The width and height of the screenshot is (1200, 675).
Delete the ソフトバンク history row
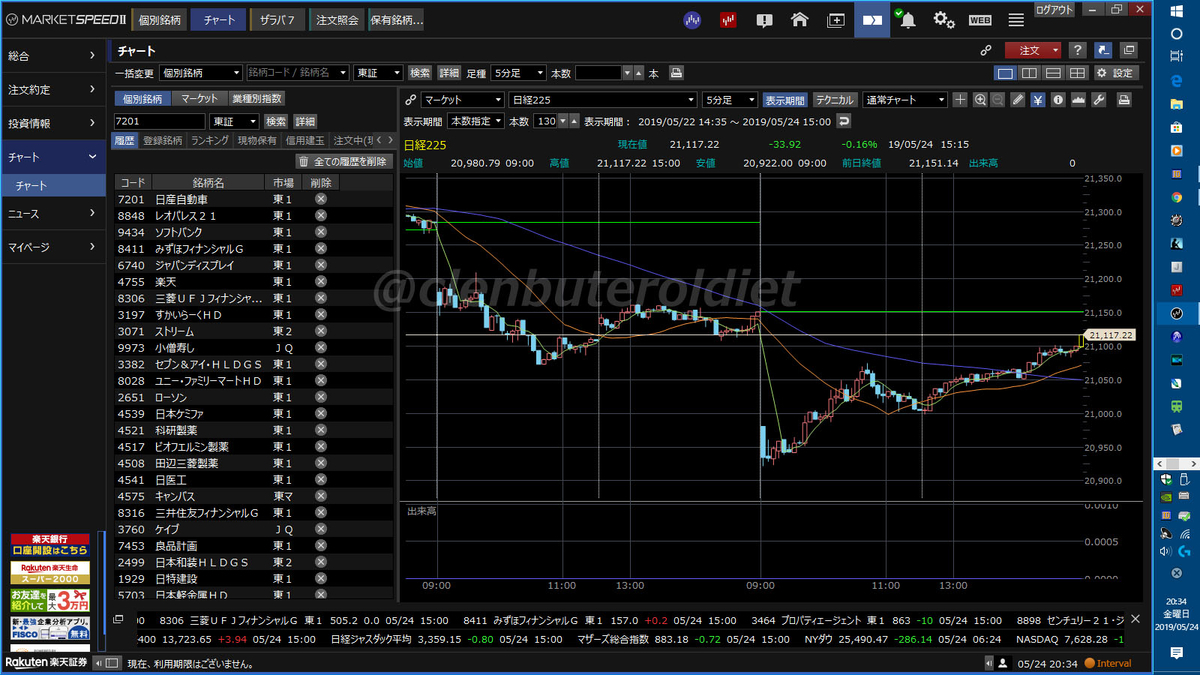click(x=321, y=232)
